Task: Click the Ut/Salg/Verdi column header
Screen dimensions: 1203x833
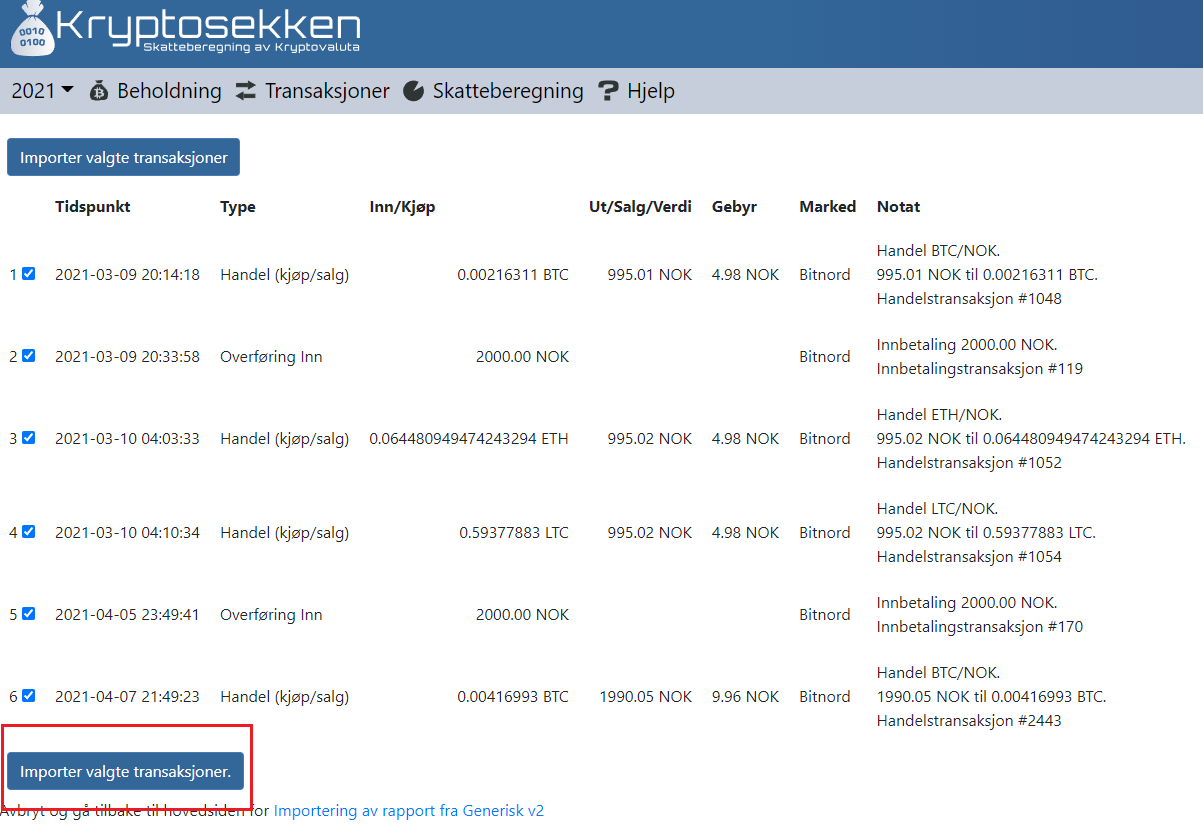Action: point(640,207)
